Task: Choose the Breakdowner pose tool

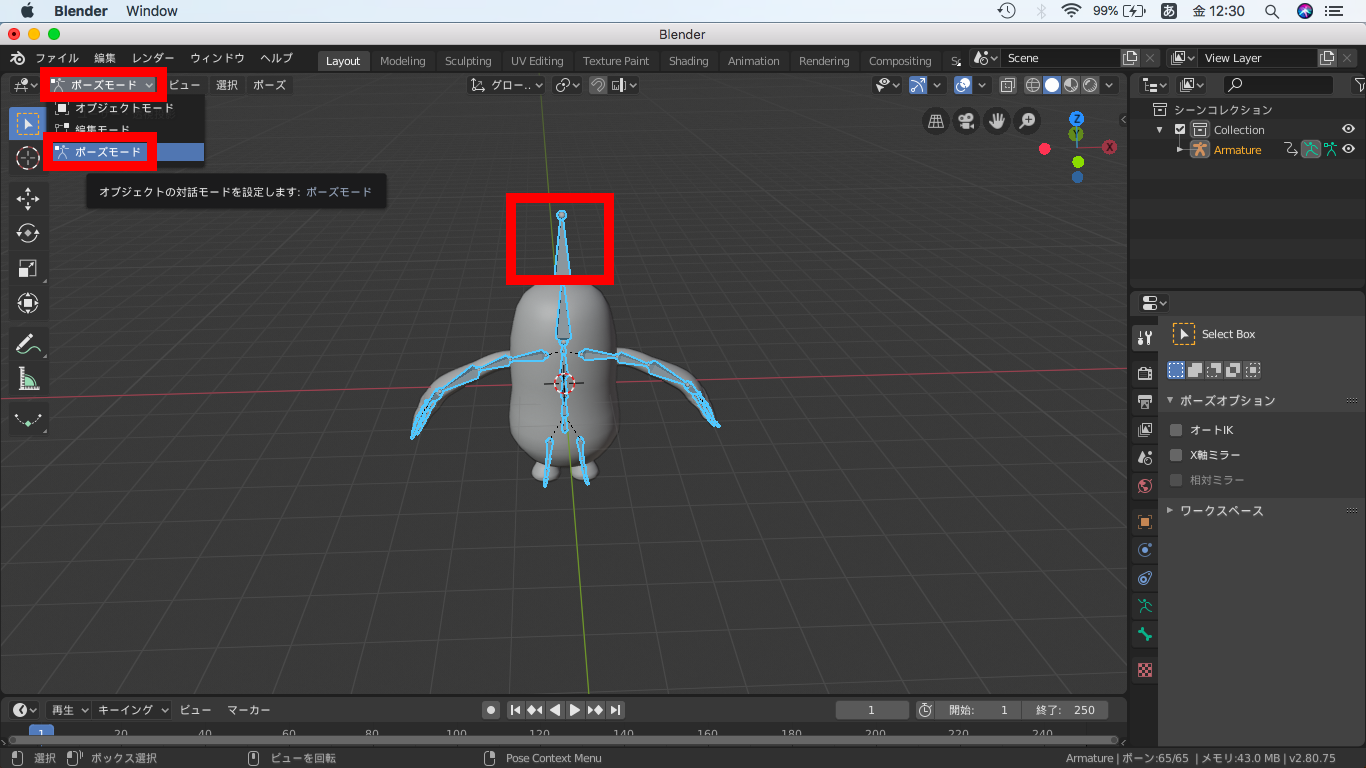Action: pos(28,420)
